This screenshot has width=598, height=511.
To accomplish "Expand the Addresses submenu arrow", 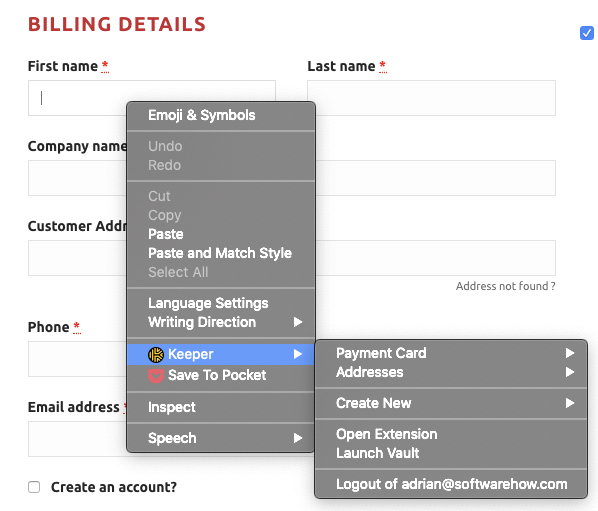I will (x=570, y=372).
